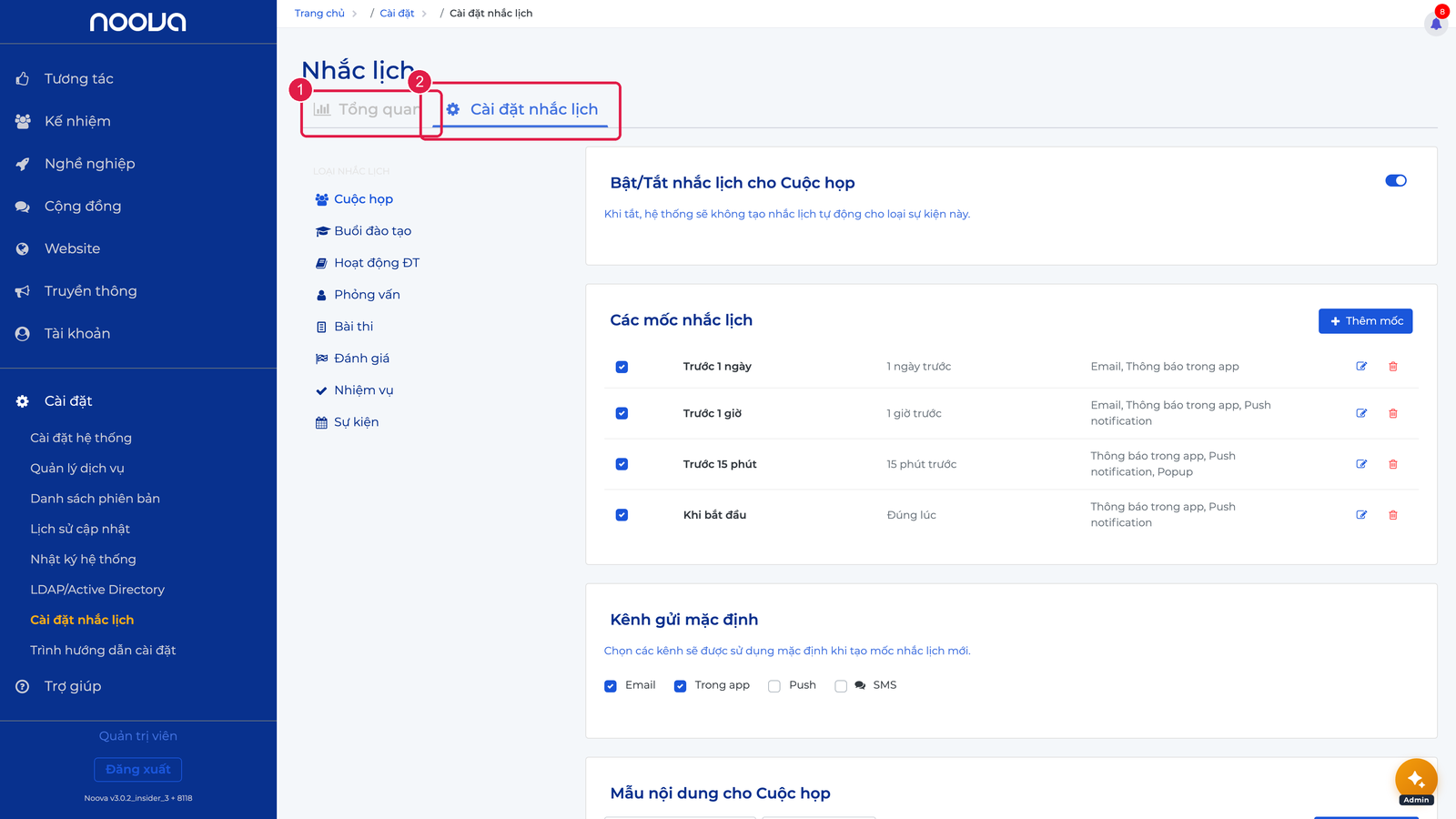Delete the "Khi bắt đầu" reminder milestone
The image size is (1456, 819).
[1393, 515]
